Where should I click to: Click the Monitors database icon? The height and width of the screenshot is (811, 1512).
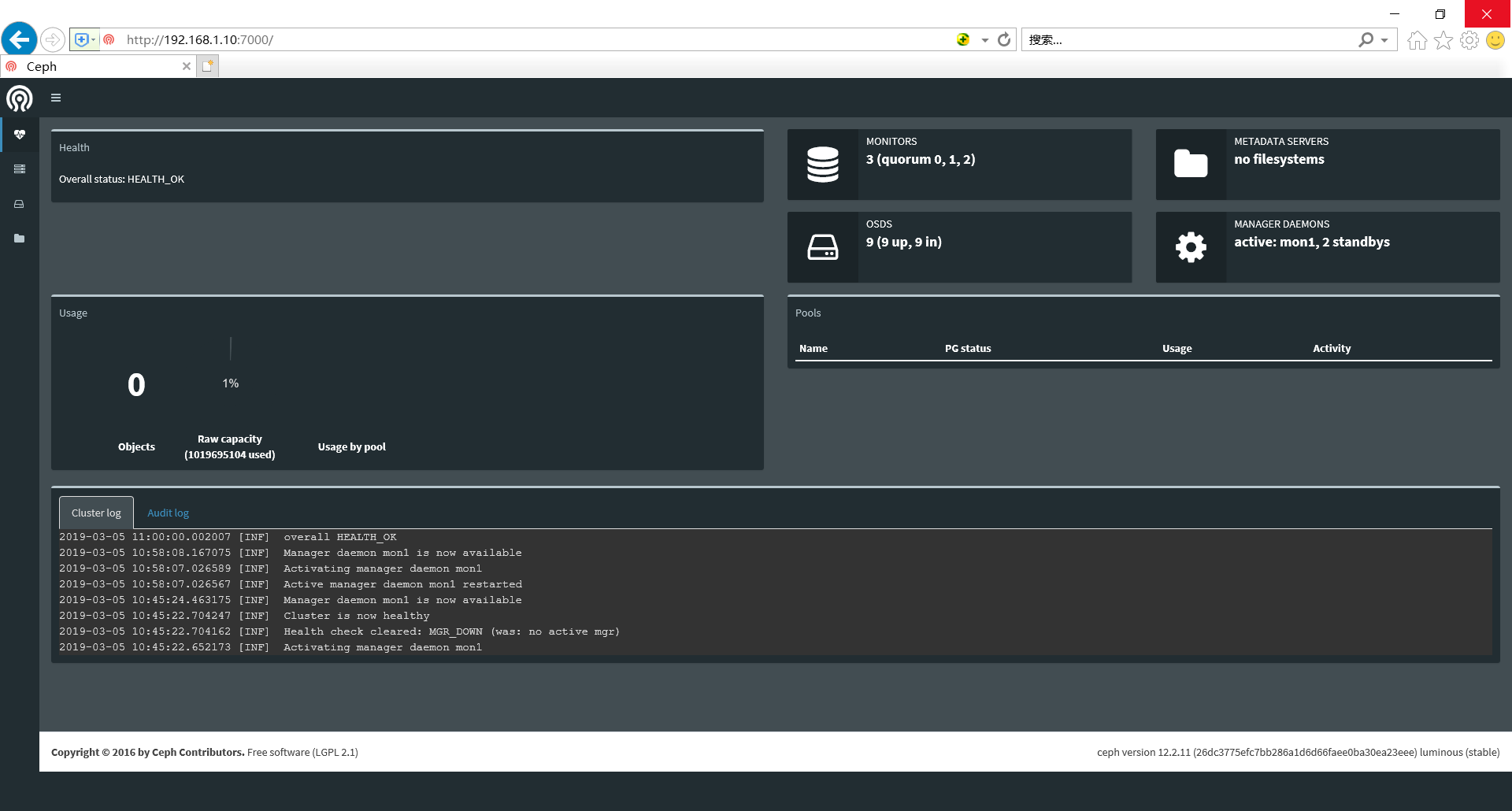[822, 165]
